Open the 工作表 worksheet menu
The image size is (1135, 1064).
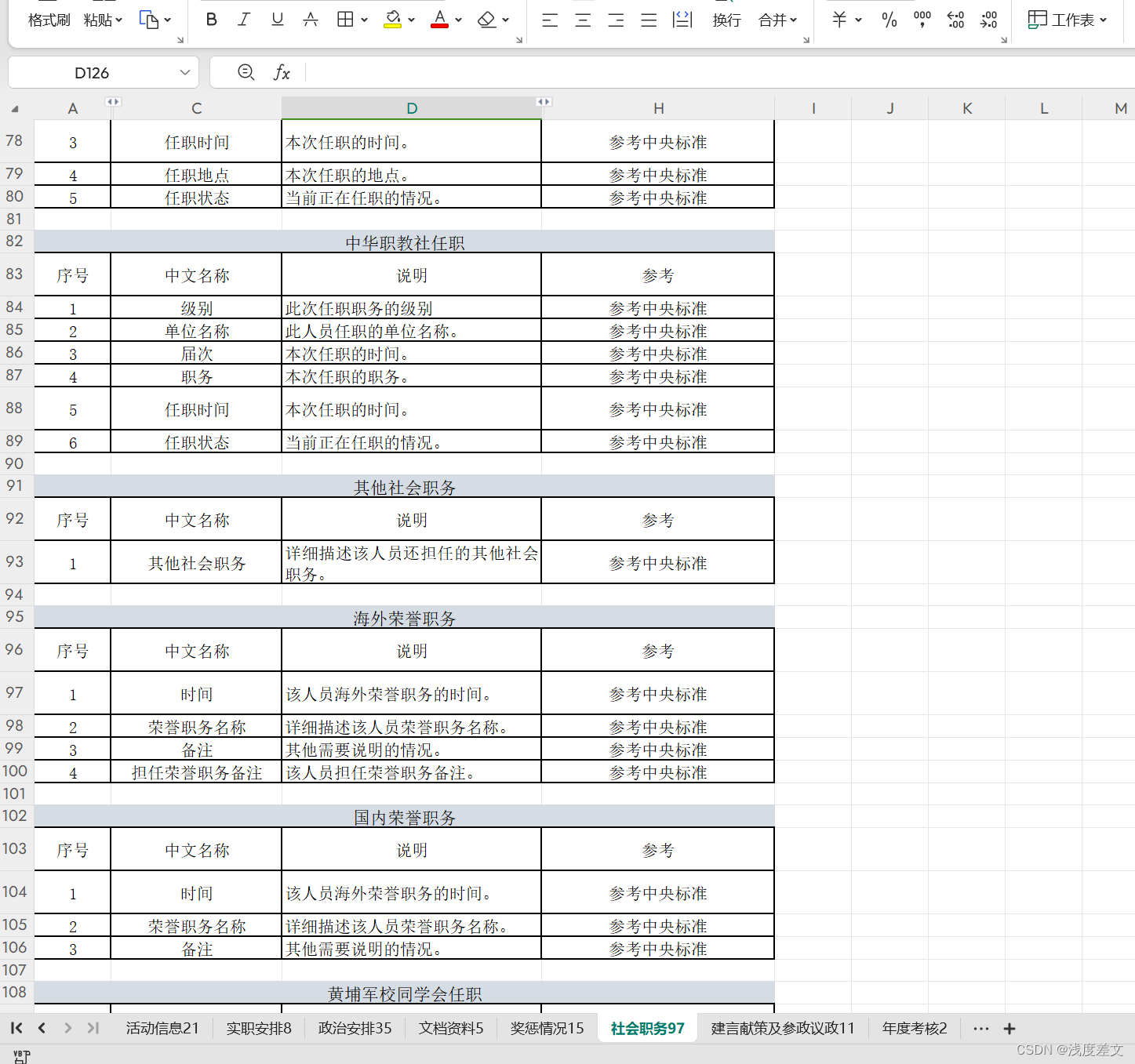point(1068,20)
